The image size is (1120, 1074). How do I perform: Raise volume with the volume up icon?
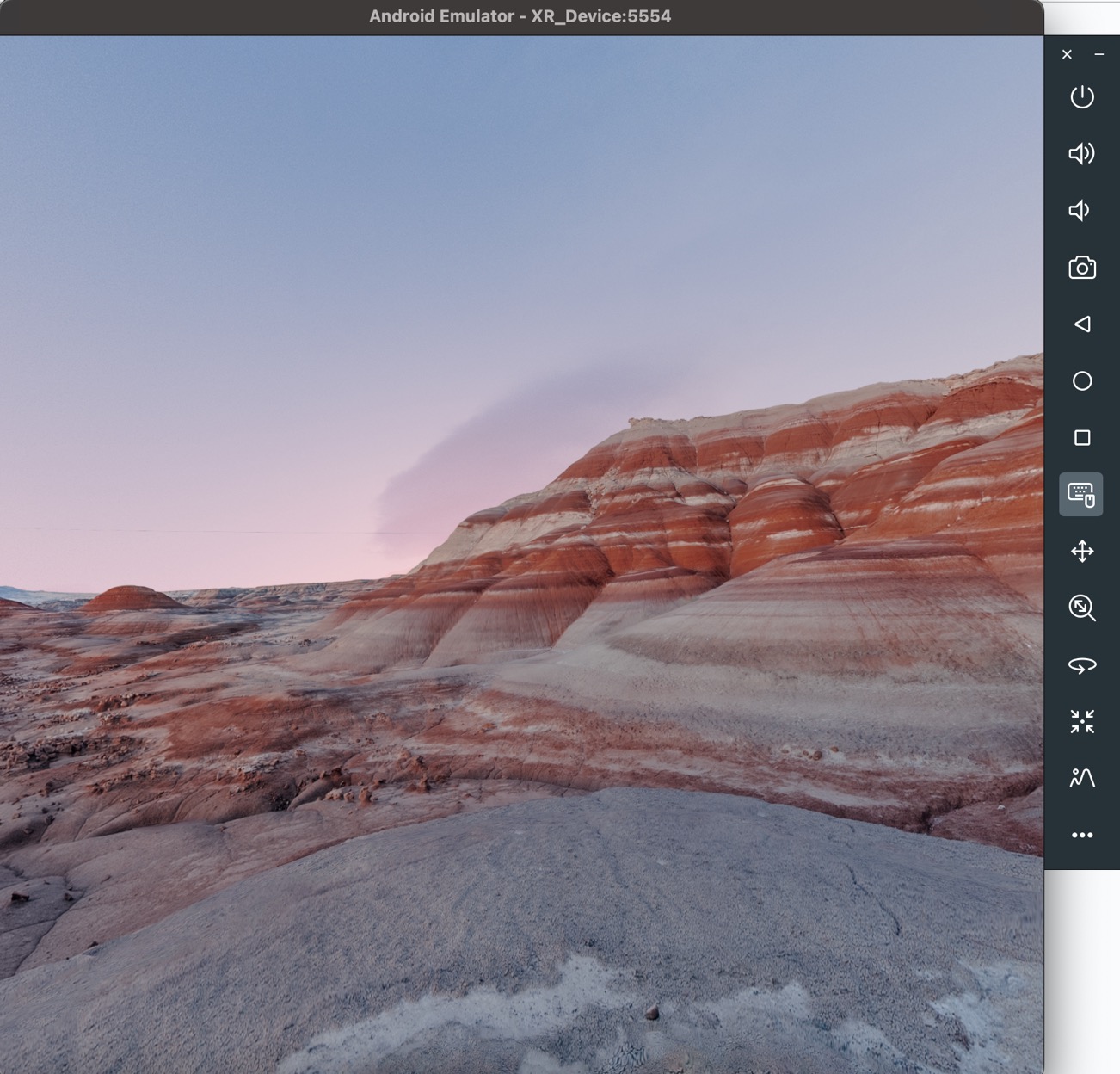(1081, 154)
